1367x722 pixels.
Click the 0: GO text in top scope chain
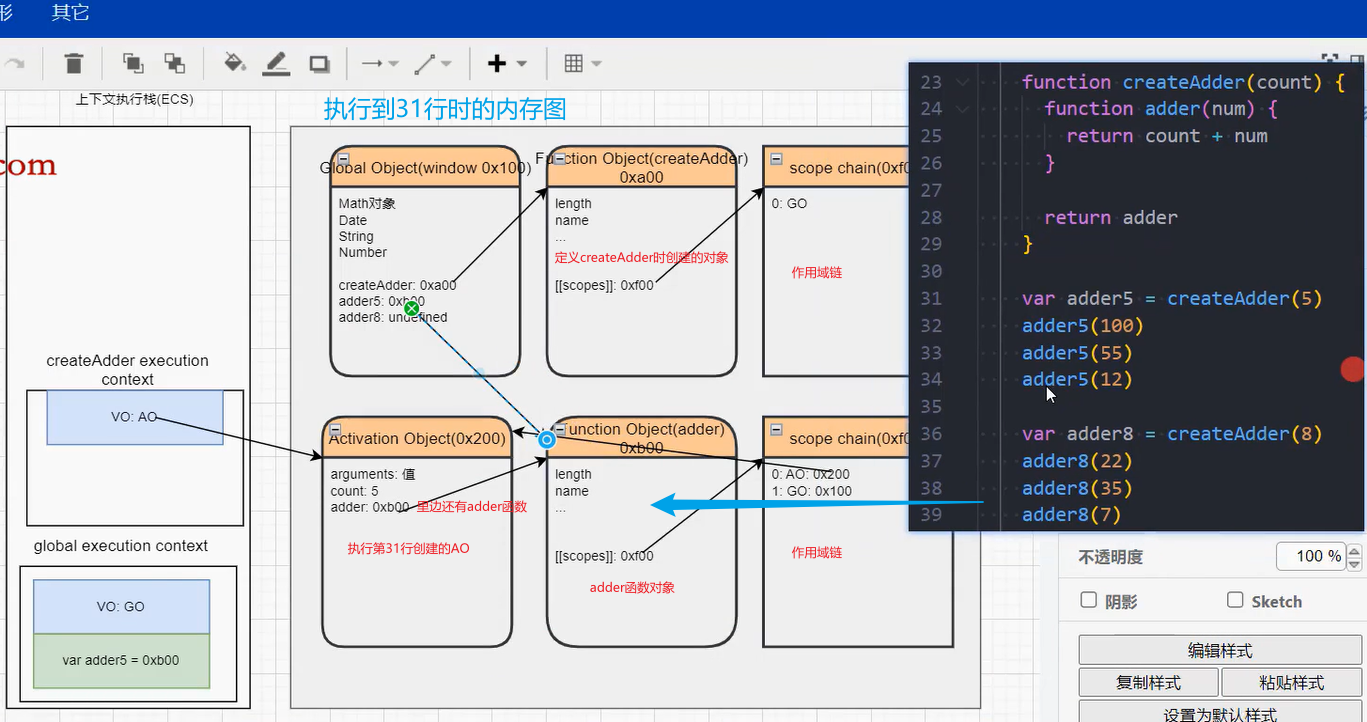tap(789, 203)
